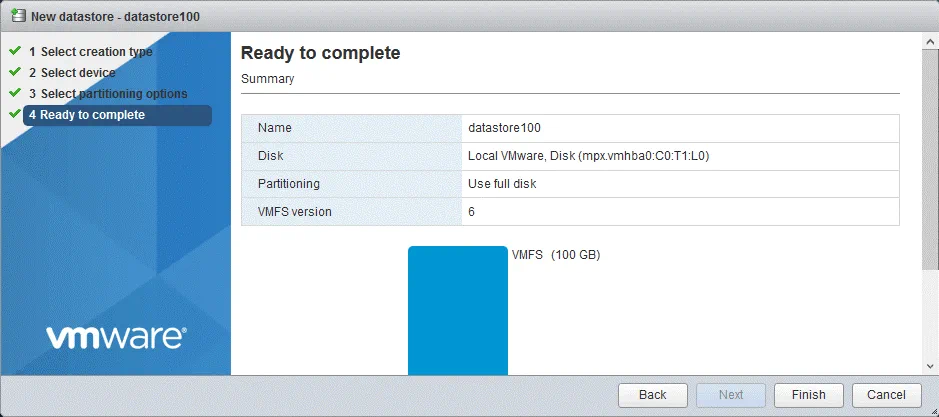This screenshot has width=939, height=417.
Task: Click the Use full disk partitioning value
Action: pyautogui.click(x=501, y=184)
